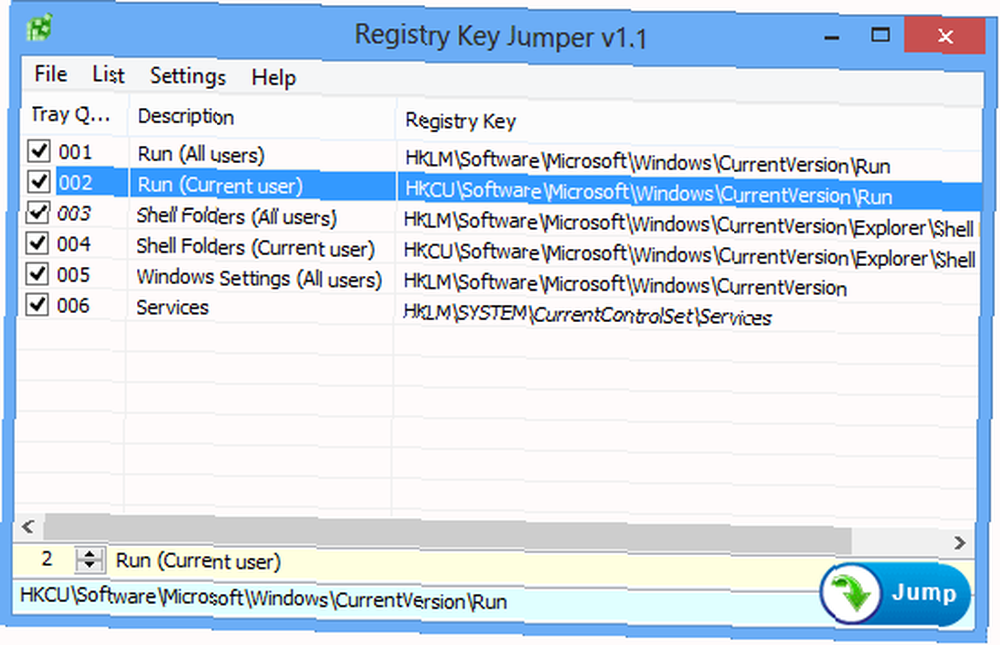Sort by the Description column header
Screen dimensions: 1000x645
[x=262, y=117]
